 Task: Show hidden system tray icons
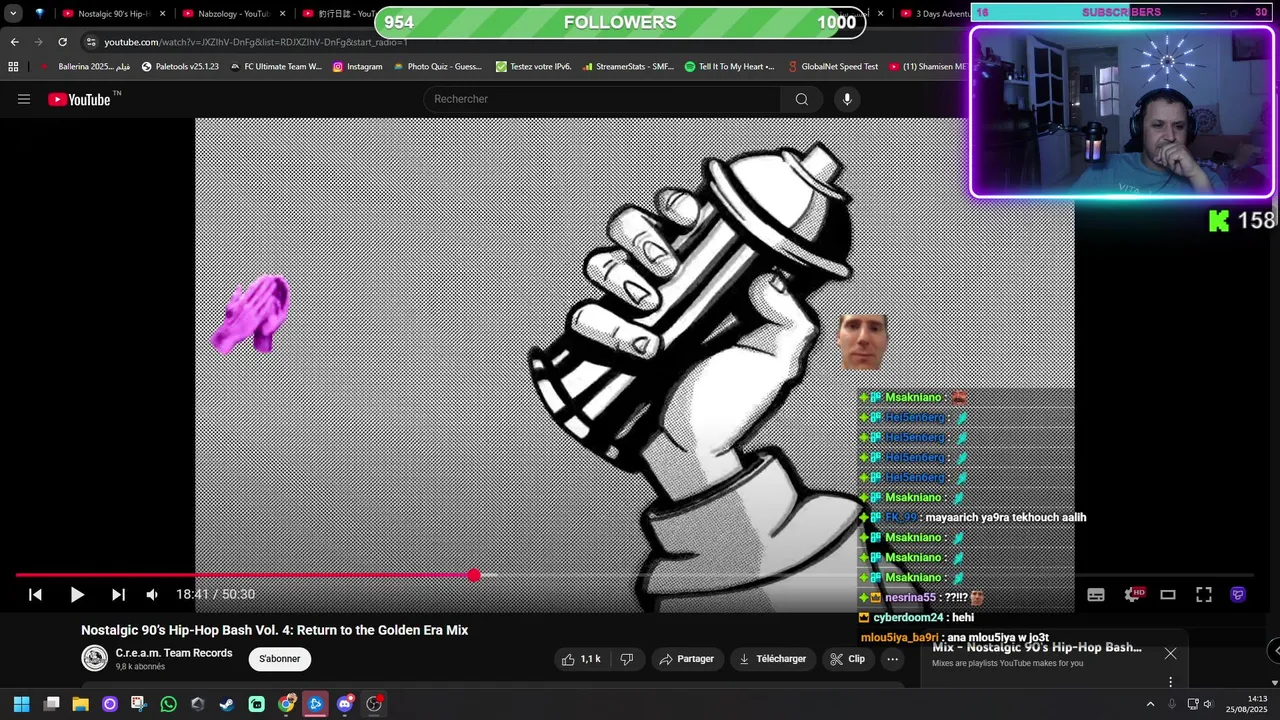coord(1150,704)
